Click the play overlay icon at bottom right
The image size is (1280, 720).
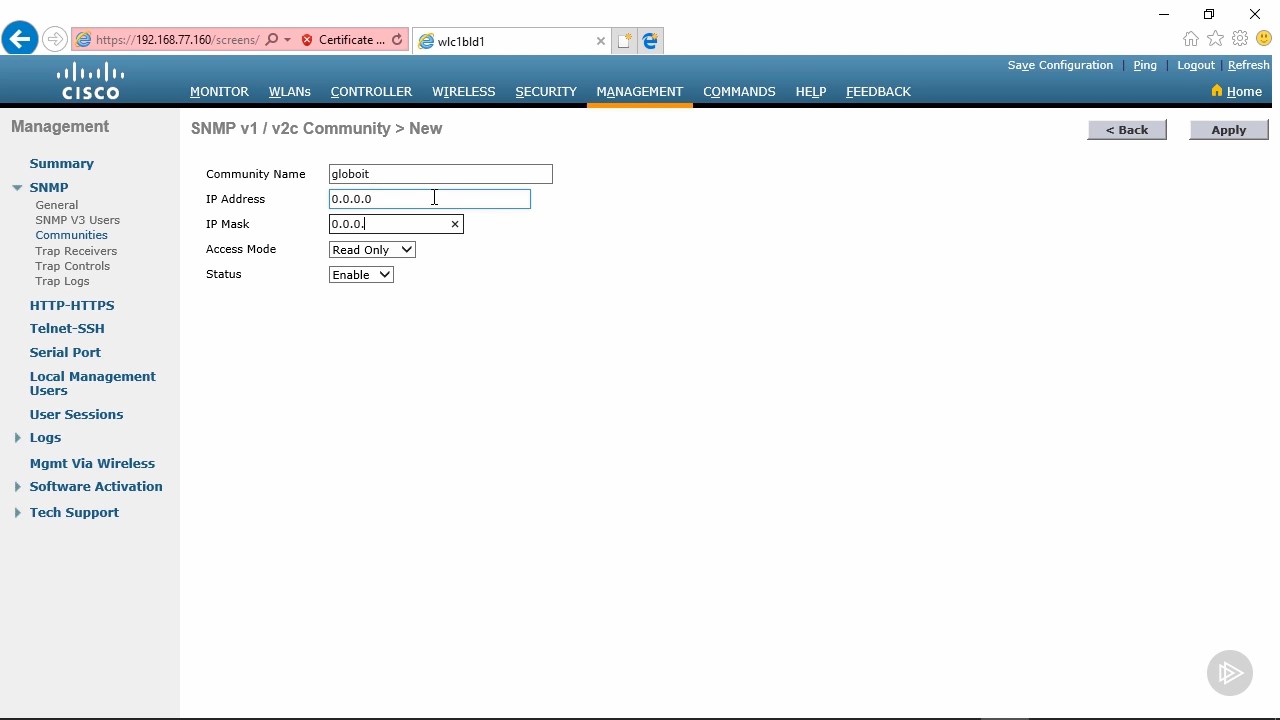pyautogui.click(x=1230, y=673)
